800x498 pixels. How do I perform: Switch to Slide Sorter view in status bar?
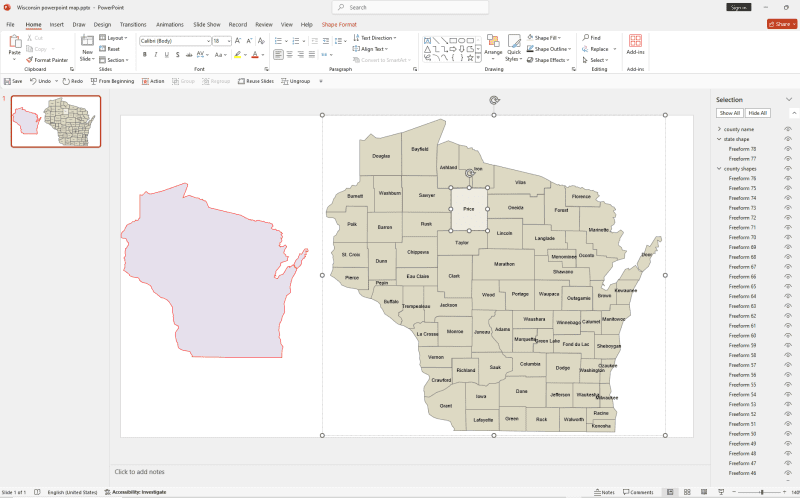(x=687, y=492)
